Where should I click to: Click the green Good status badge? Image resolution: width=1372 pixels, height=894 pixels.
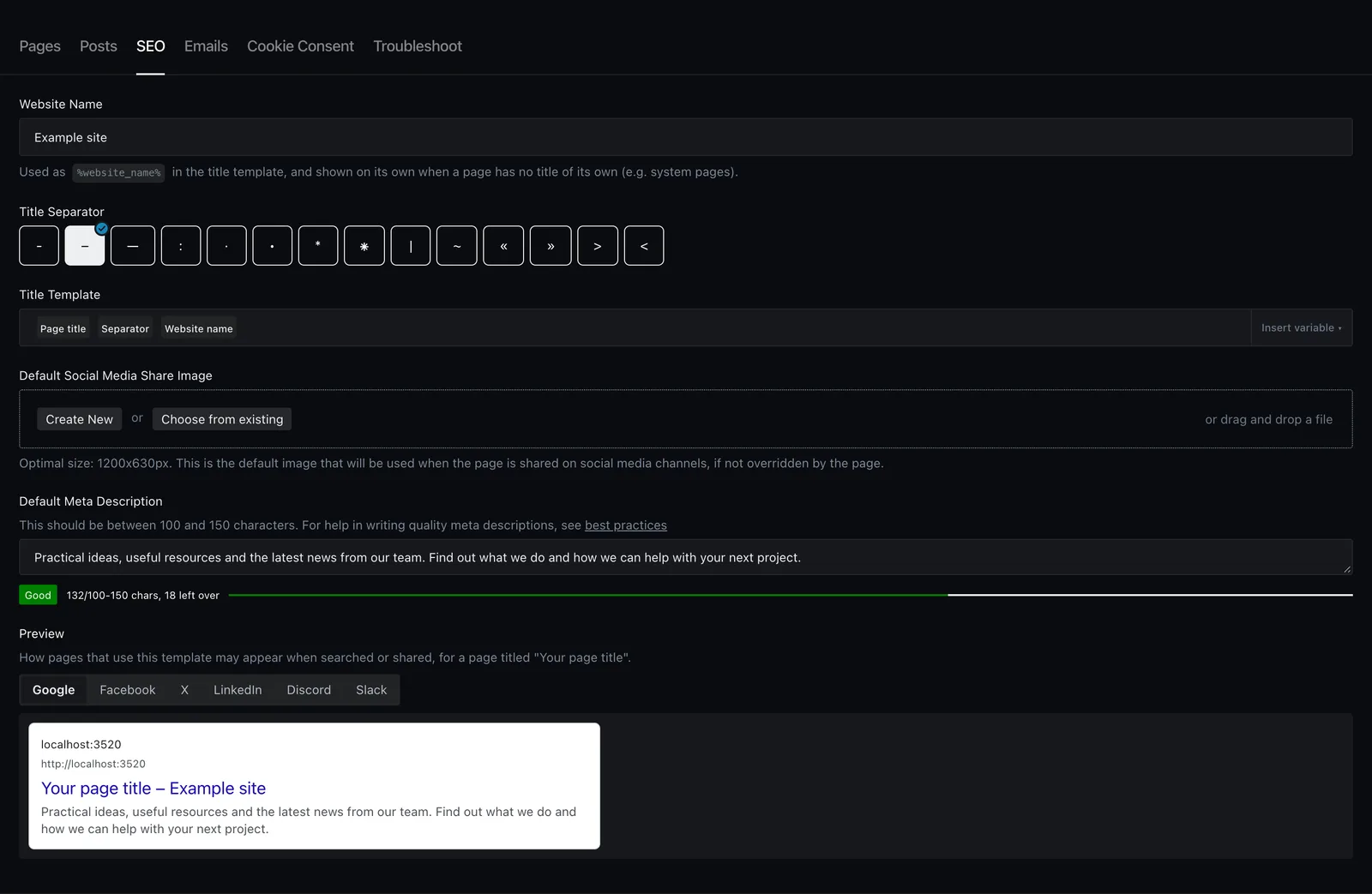[38, 595]
